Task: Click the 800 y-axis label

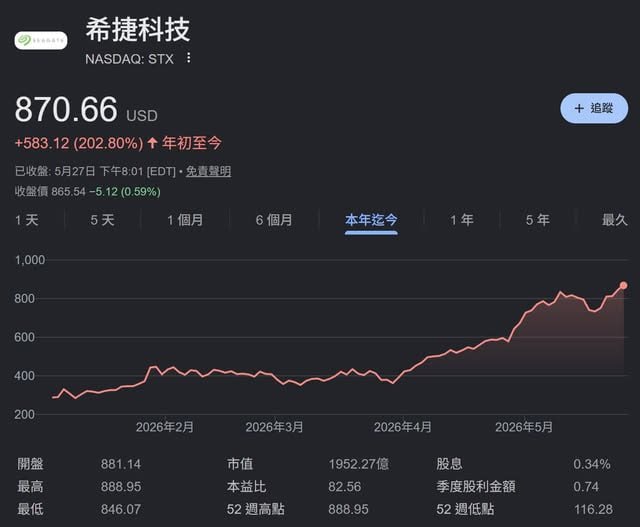Action: 24,299
